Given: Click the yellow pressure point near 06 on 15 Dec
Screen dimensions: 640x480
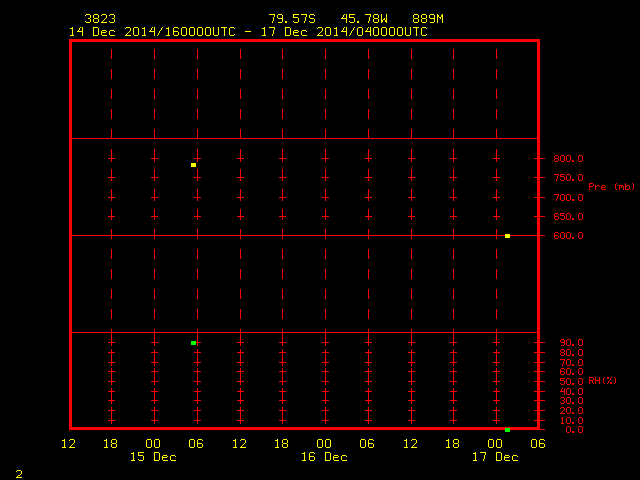Looking at the screenshot, I should [x=193, y=165].
